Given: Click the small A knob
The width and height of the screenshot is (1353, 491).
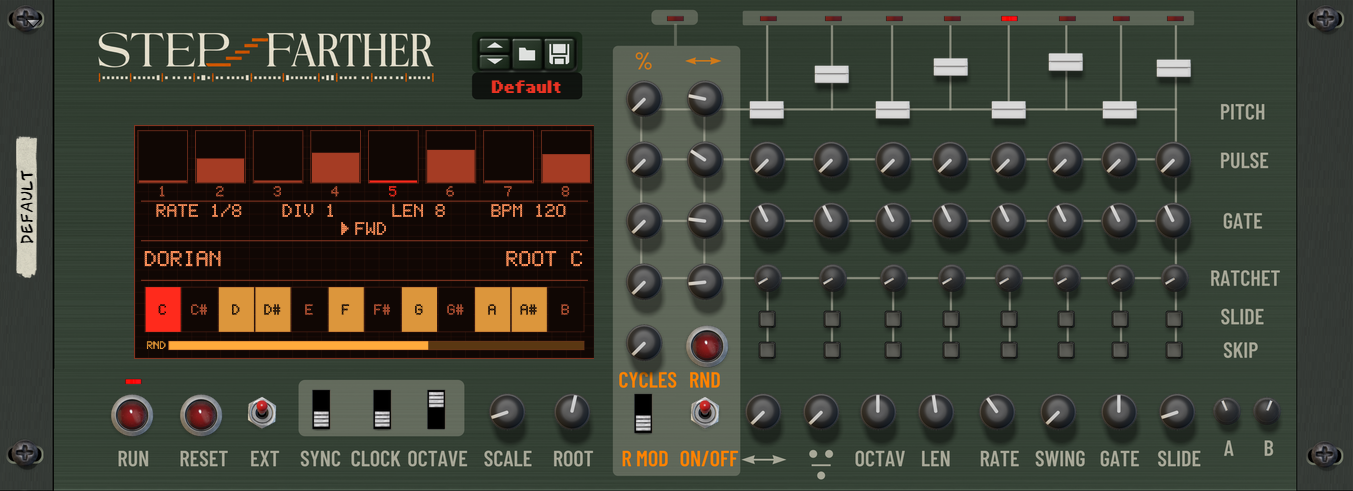Looking at the screenshot, I should pos(1227,410).
